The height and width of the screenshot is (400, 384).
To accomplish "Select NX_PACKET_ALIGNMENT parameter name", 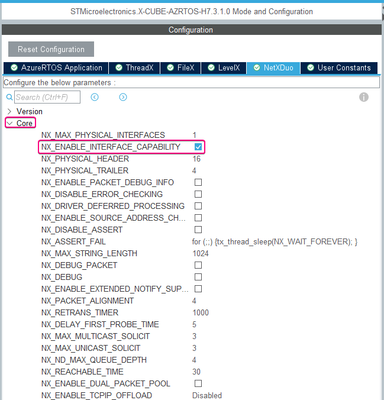I will [87, 301].
